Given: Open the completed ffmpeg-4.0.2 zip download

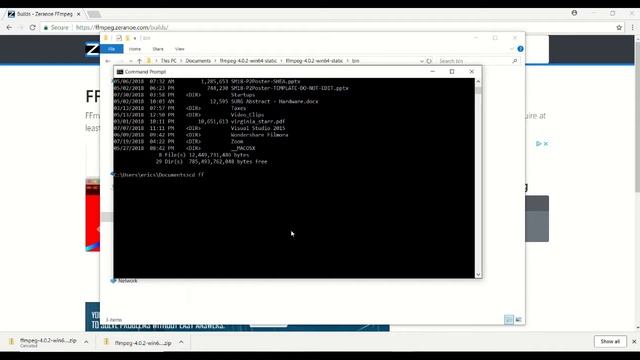Looking at the screenshot, I should (x=138, y=343).
